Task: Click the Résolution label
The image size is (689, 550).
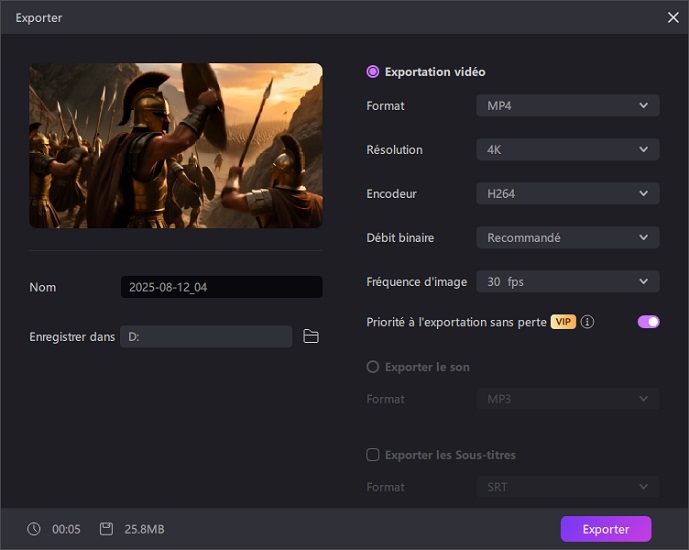Action: (394, 150)
